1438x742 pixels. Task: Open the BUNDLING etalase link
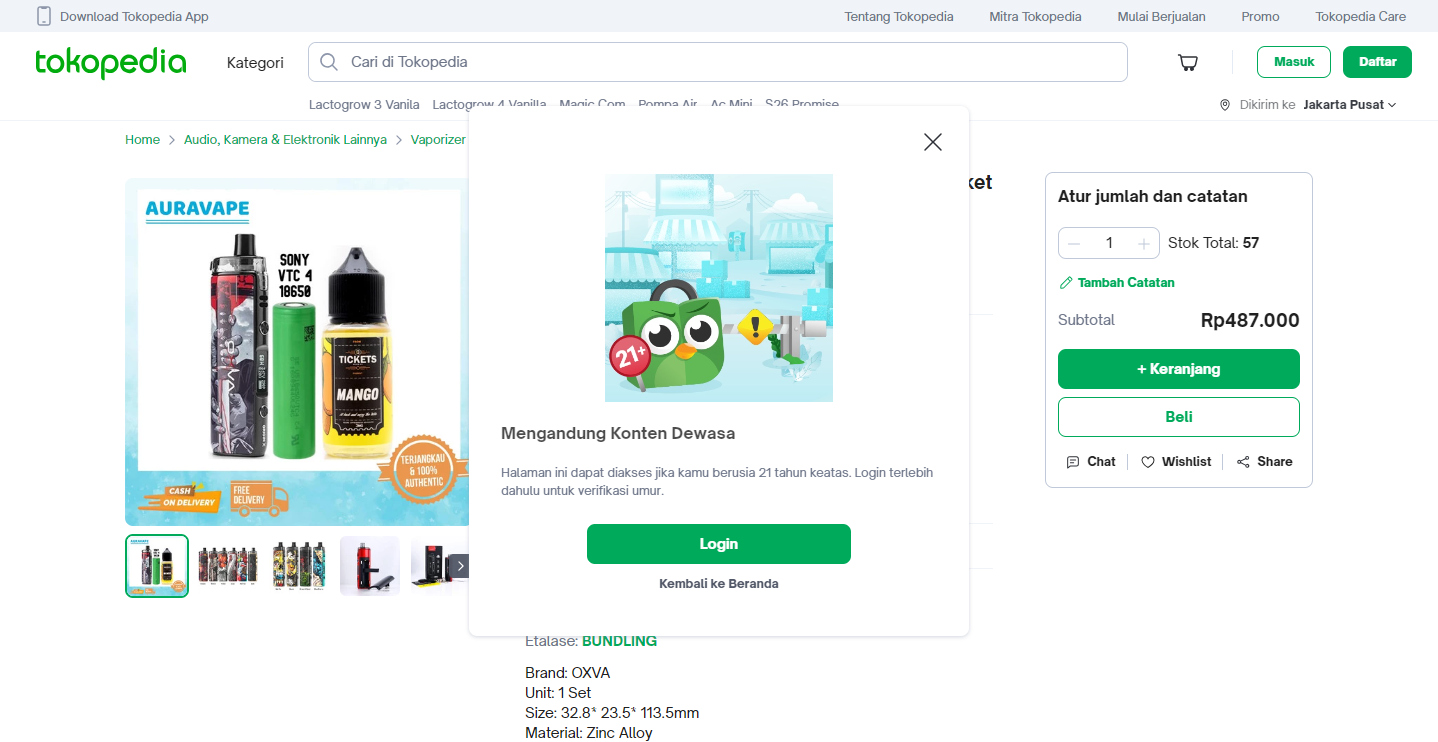(618, 640)
